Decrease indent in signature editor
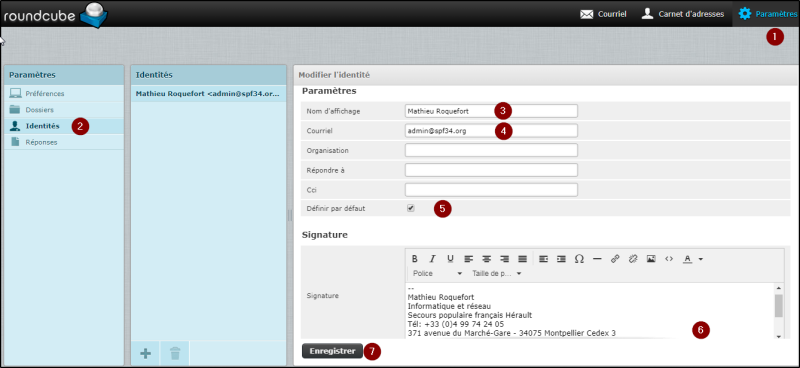This screenshot has width=800, height=368. 543,259
